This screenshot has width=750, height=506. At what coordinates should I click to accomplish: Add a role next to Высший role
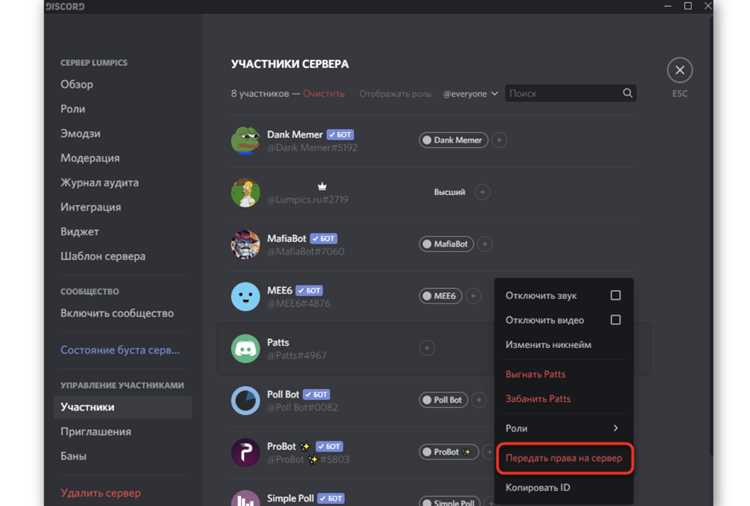click(482, 192)
